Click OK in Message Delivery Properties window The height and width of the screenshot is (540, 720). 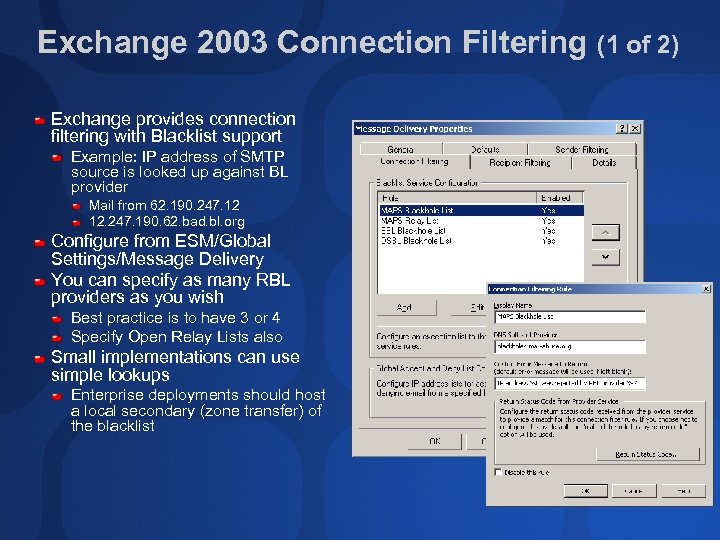(434, 441)
